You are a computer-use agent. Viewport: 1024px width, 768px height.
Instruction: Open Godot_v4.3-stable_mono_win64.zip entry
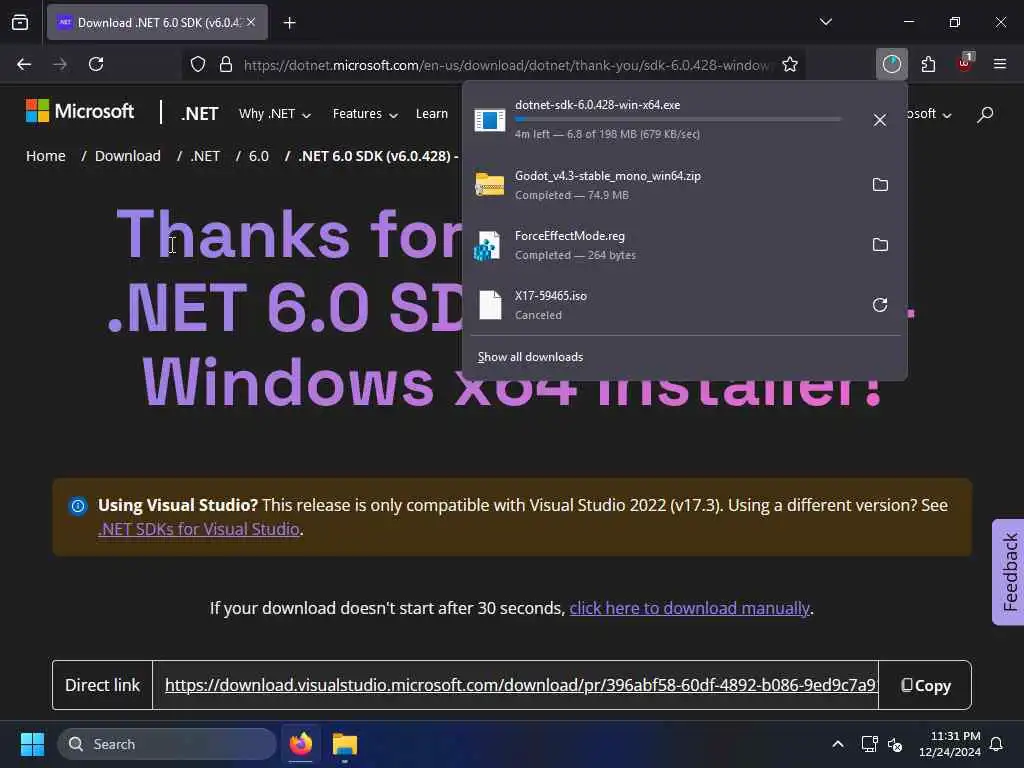tap(663, 185)
